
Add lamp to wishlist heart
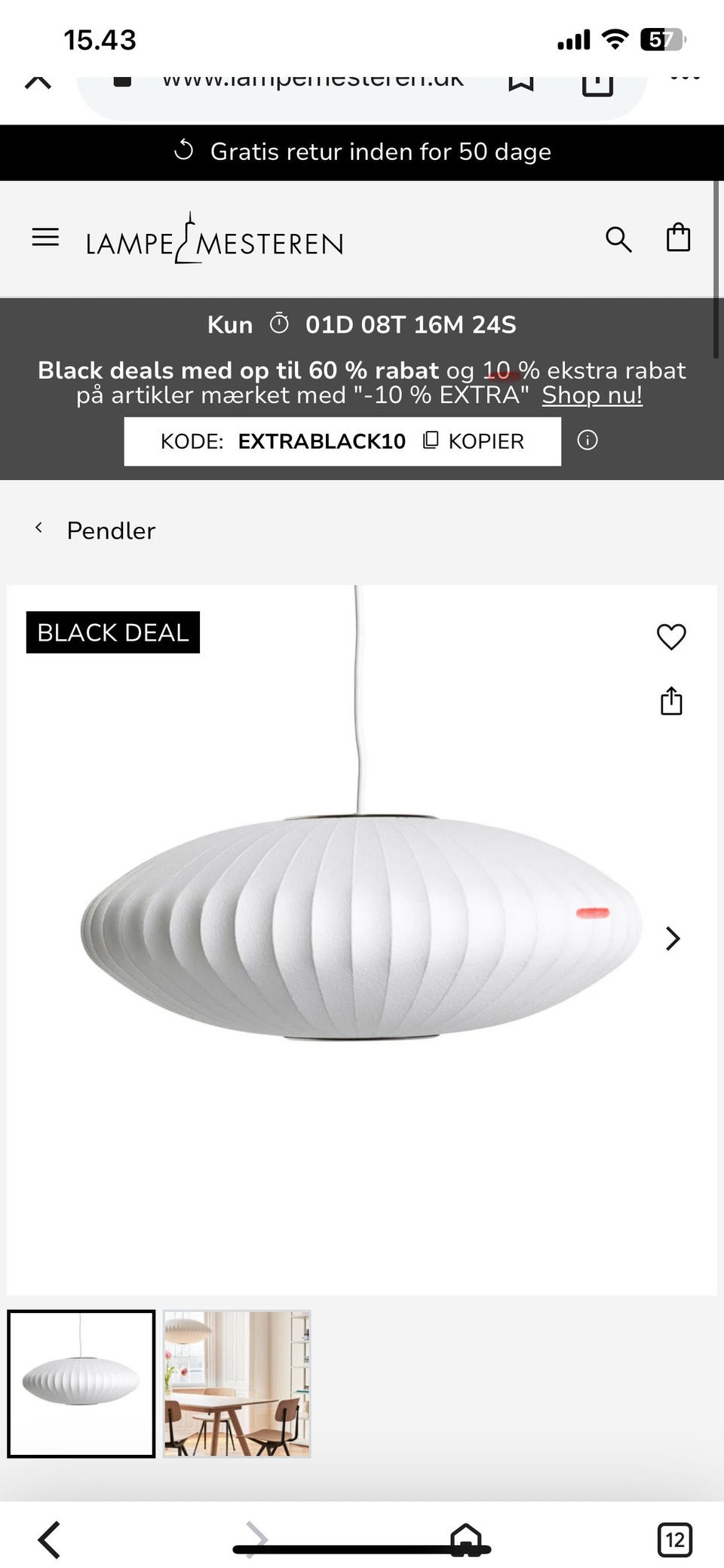(671, 636)
